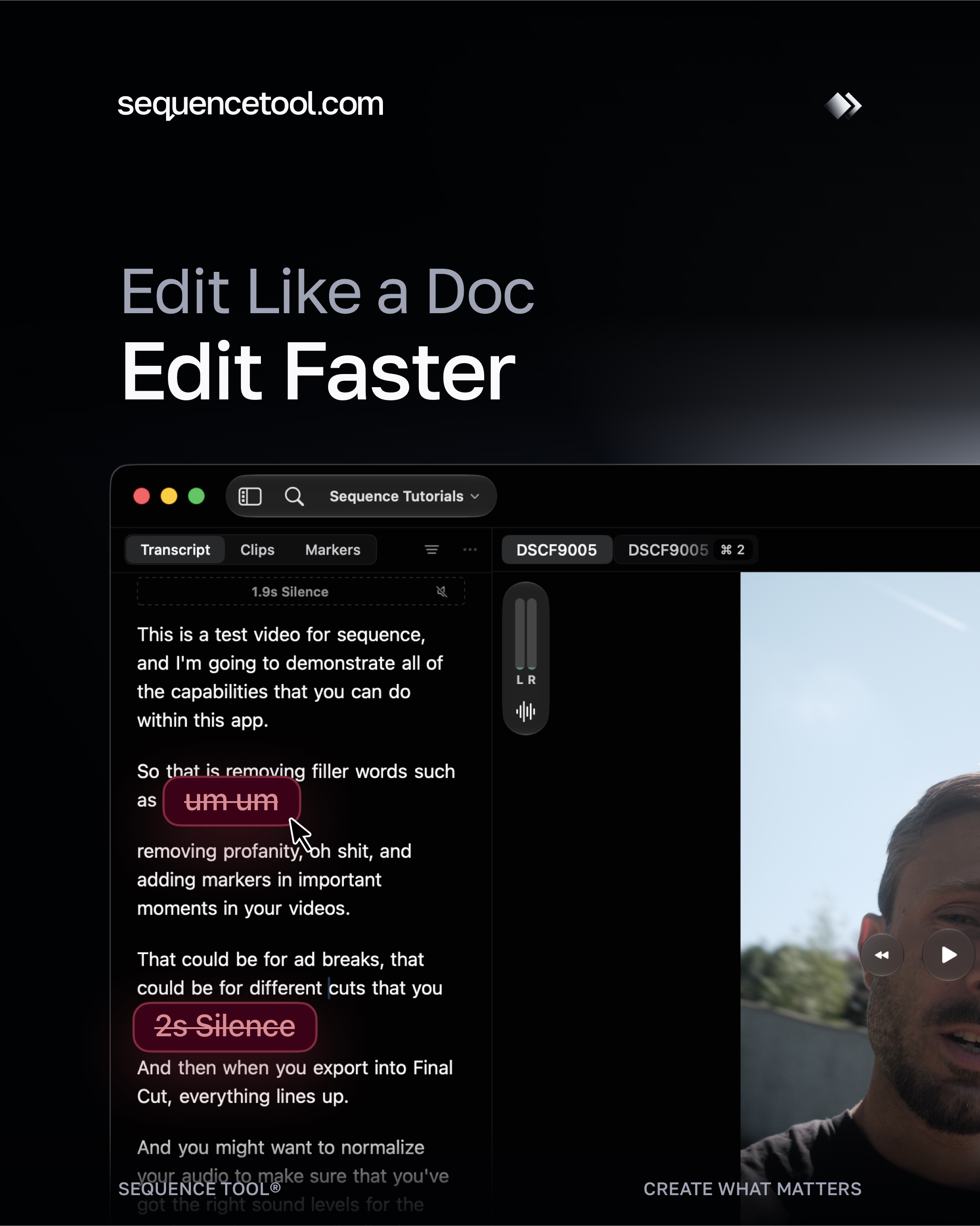This screenshot has height=1226, width=980.
Task: Click the yellow minimize window button
Action: [169, 497]
